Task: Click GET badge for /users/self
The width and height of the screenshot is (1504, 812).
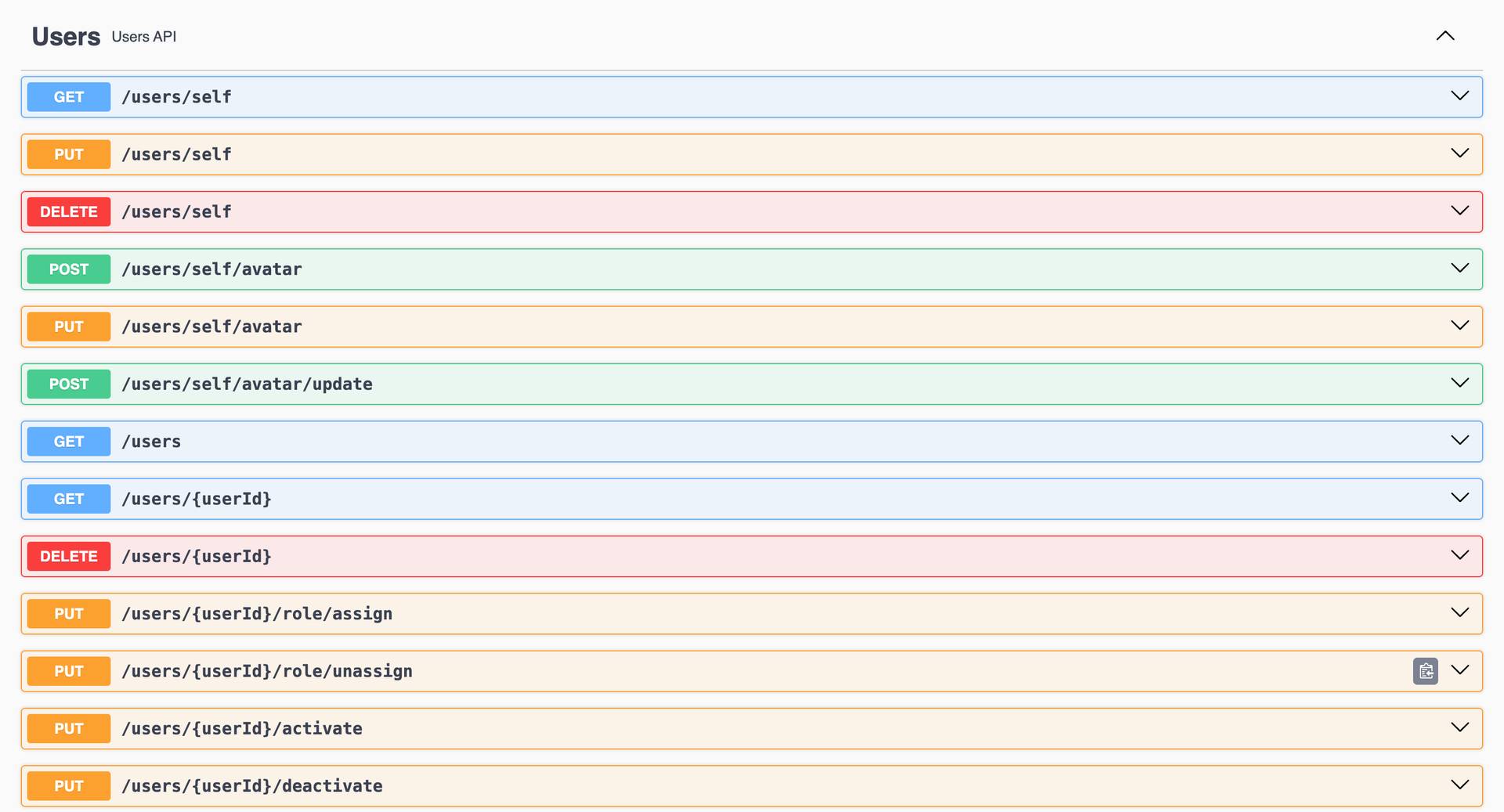Action: (69, 97)
